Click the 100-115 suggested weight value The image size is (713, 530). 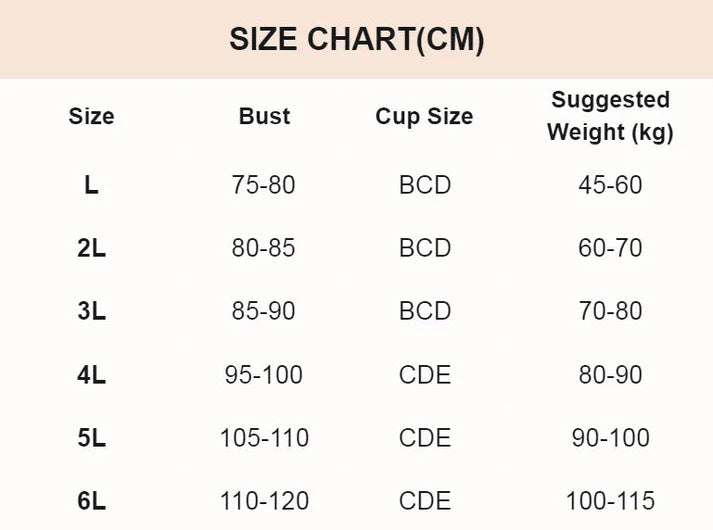click(610, 501)
